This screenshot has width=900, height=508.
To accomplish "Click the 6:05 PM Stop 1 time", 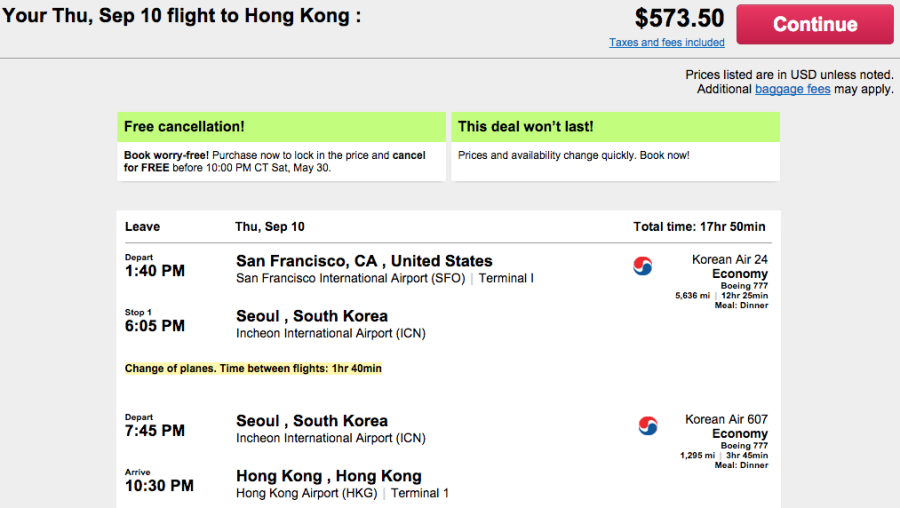I will coord(155,326).
